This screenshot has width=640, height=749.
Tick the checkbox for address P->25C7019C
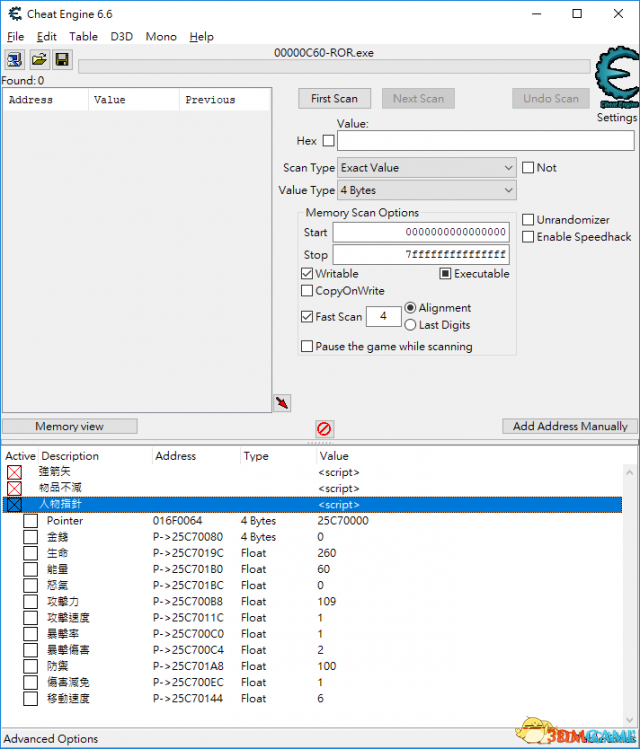31,553
